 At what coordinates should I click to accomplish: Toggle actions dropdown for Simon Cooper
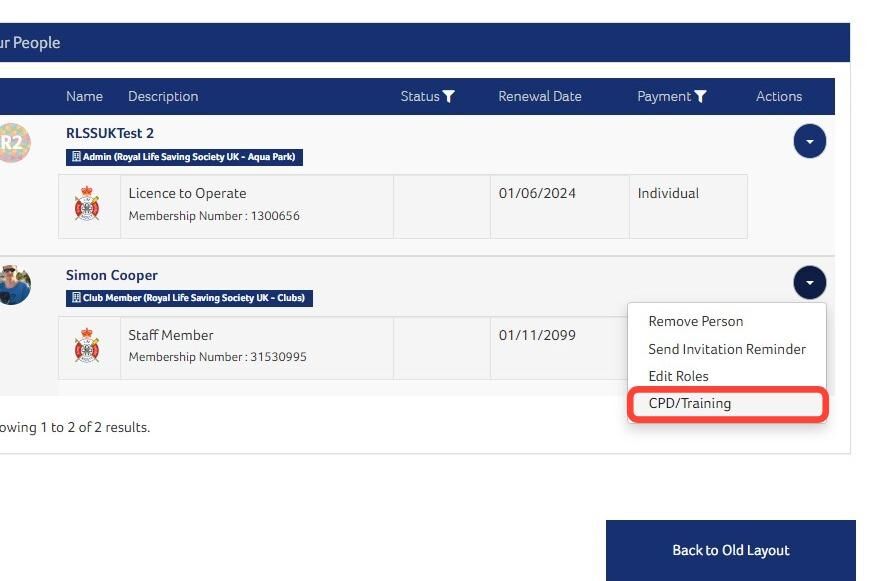[x=809, y=282]
